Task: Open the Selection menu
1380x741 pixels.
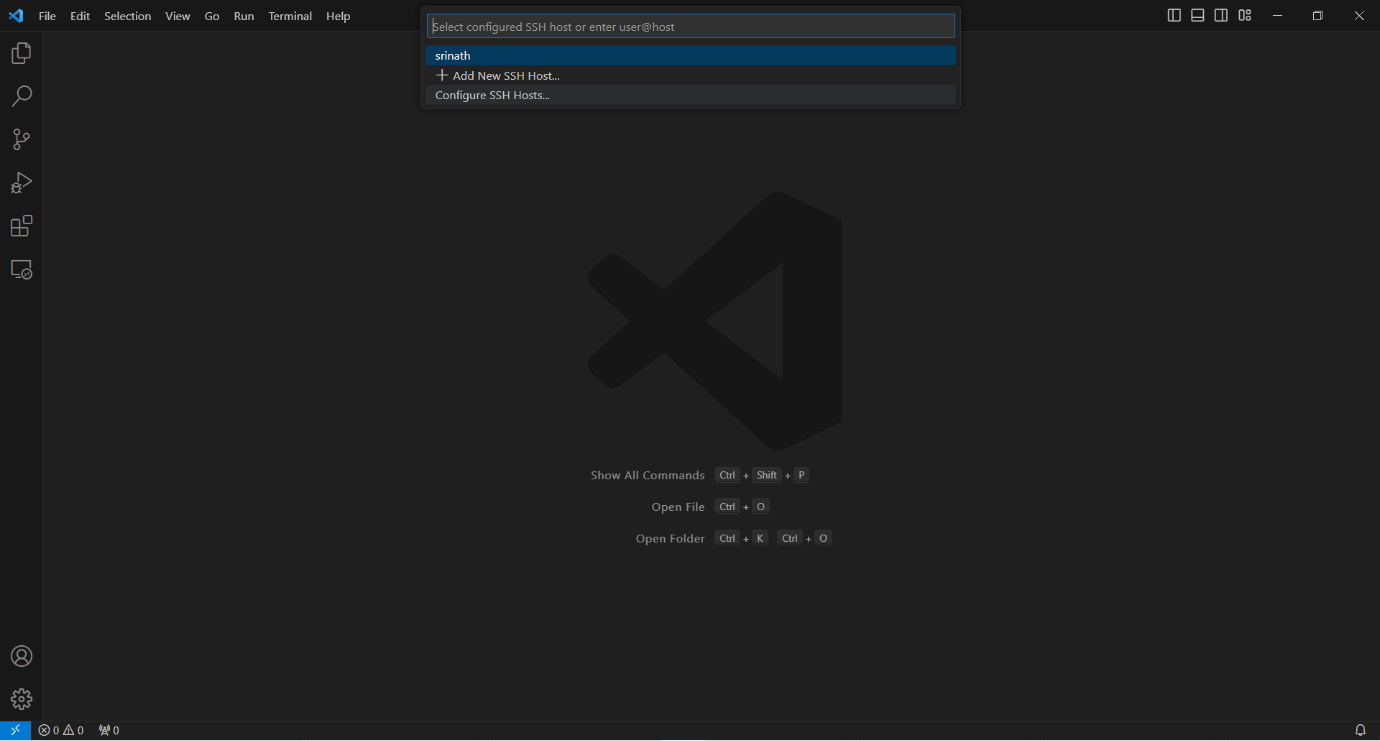Action: [x=128, y=16]
